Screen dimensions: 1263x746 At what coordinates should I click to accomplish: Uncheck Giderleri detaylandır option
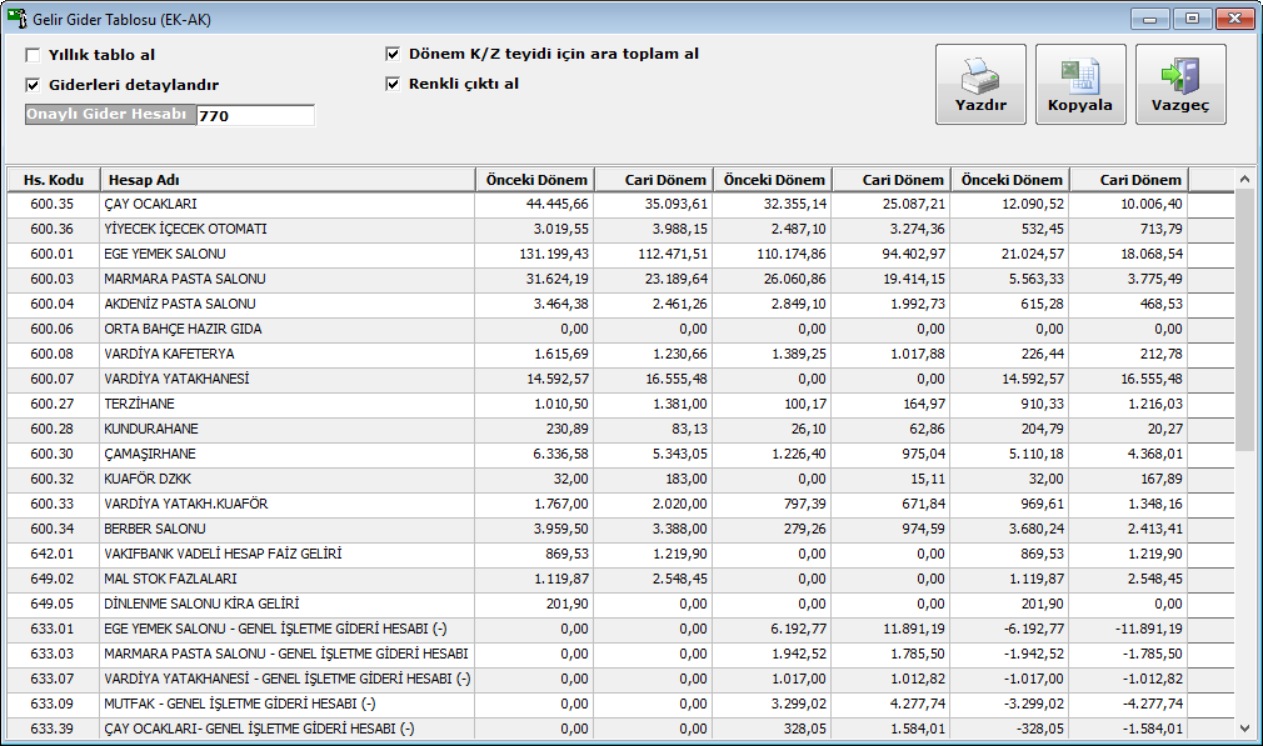click(x=33, y=86)
